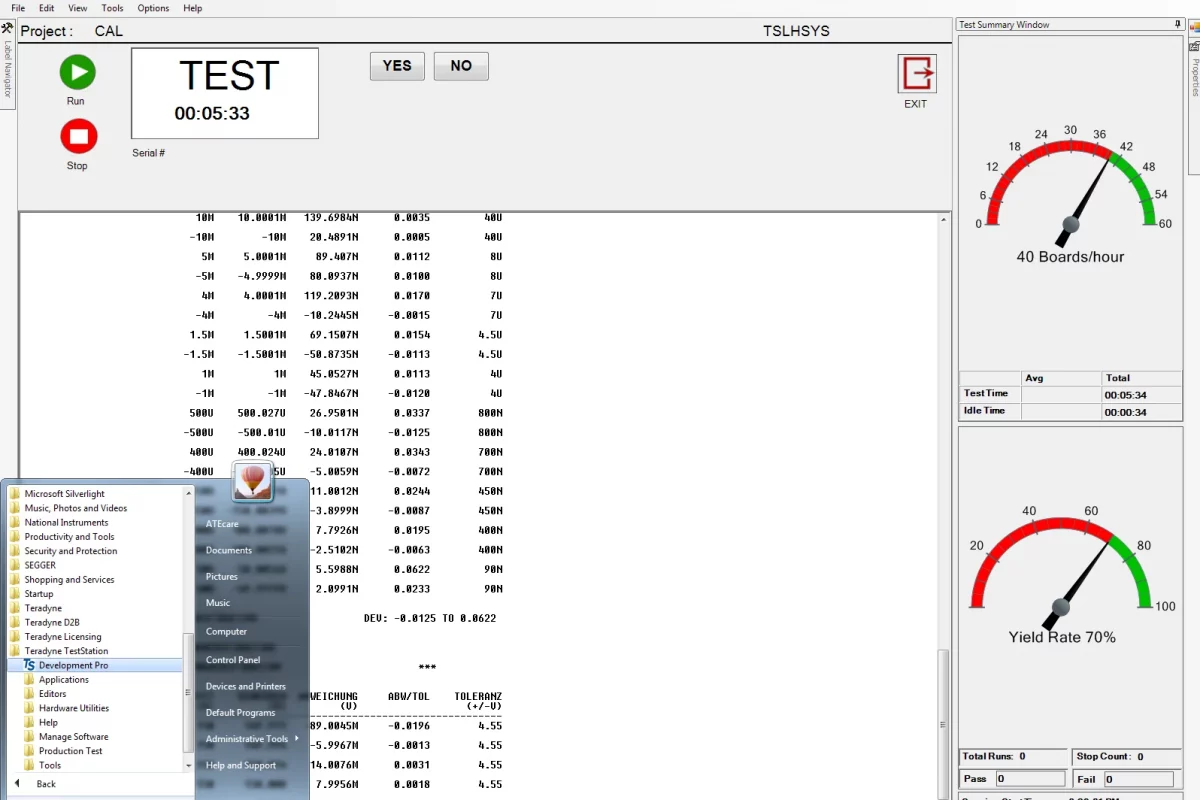Expand the Production Test folder
Image resolution: width=1200 pixels, height=800 pixels.
70,751
